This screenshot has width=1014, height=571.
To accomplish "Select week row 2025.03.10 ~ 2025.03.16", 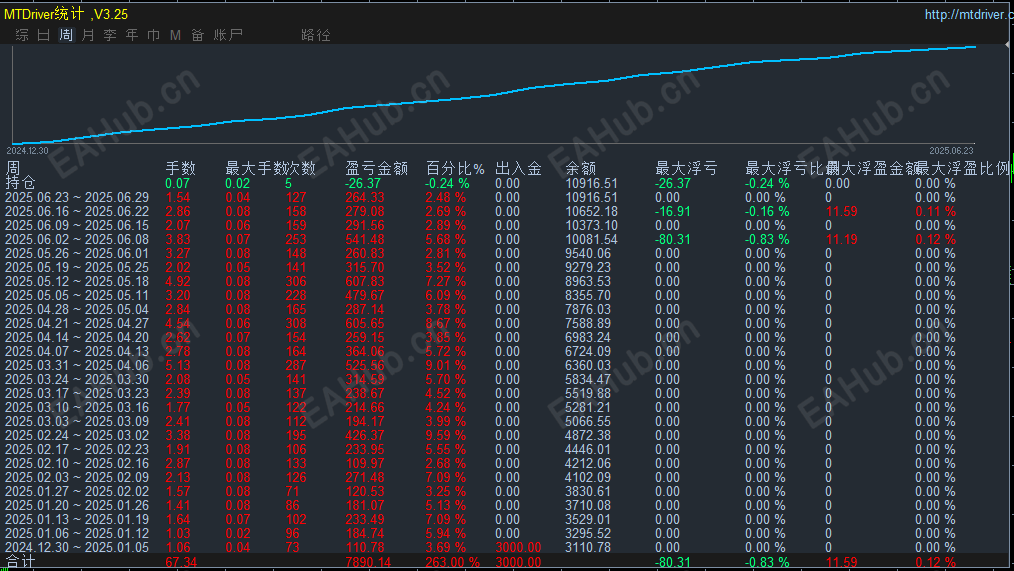I will click(77, 407).
